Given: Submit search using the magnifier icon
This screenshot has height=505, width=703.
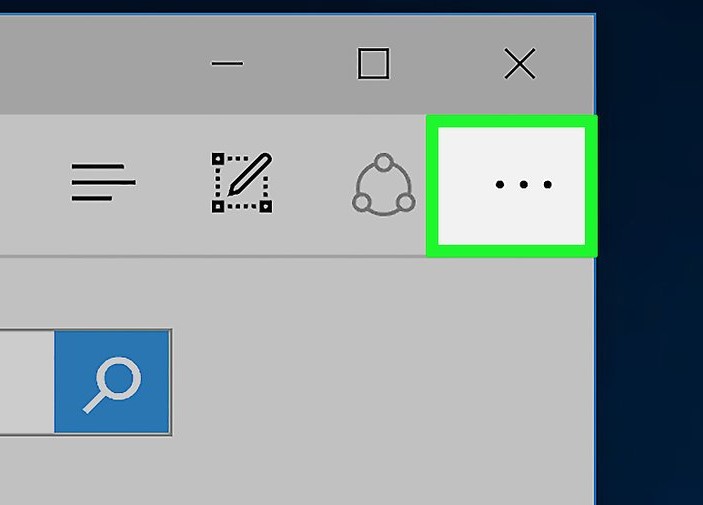Looking at the screenshot, I should click(112, 382).
